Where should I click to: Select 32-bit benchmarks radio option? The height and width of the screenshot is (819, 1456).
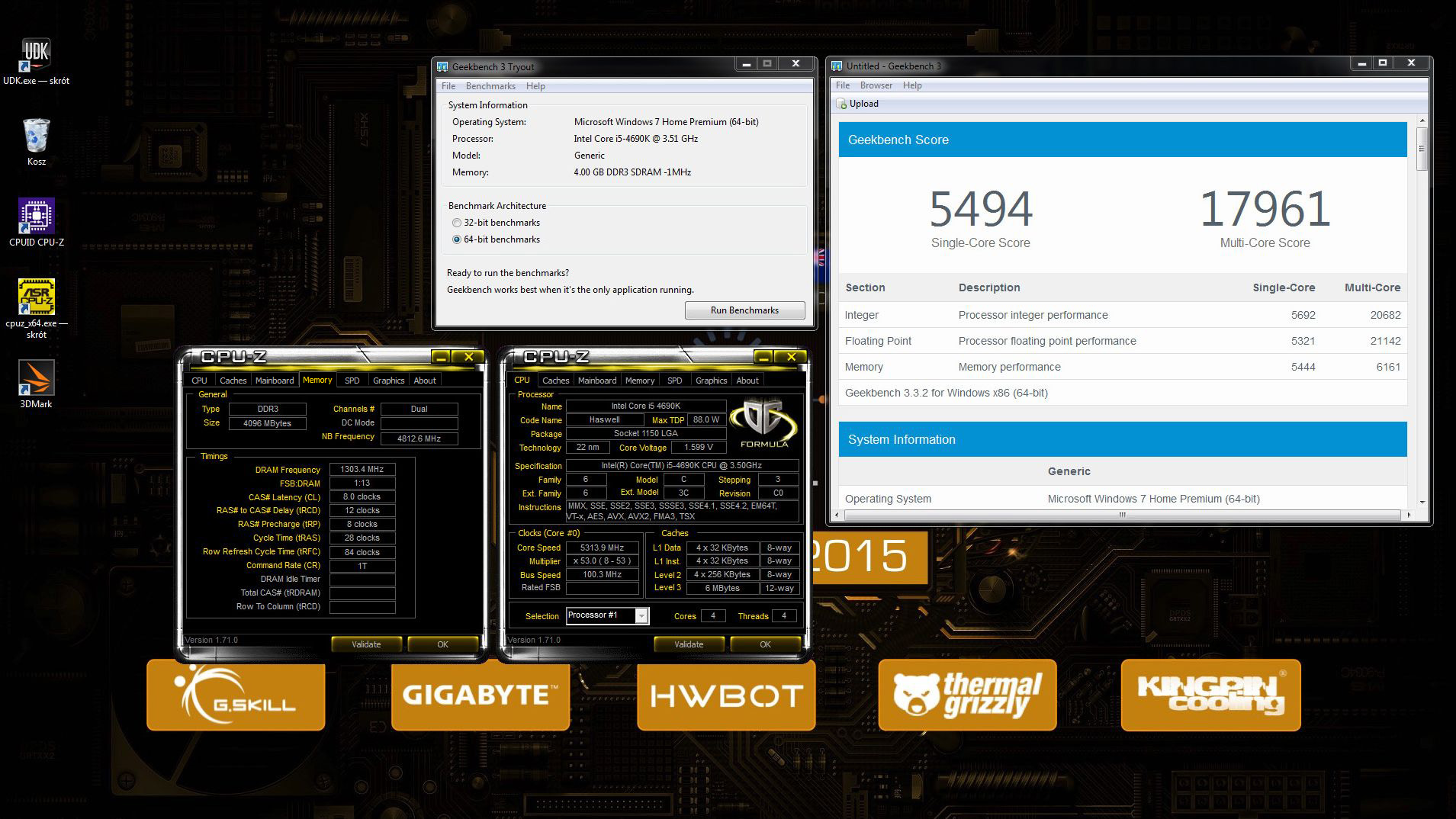[x=457, y=223]
